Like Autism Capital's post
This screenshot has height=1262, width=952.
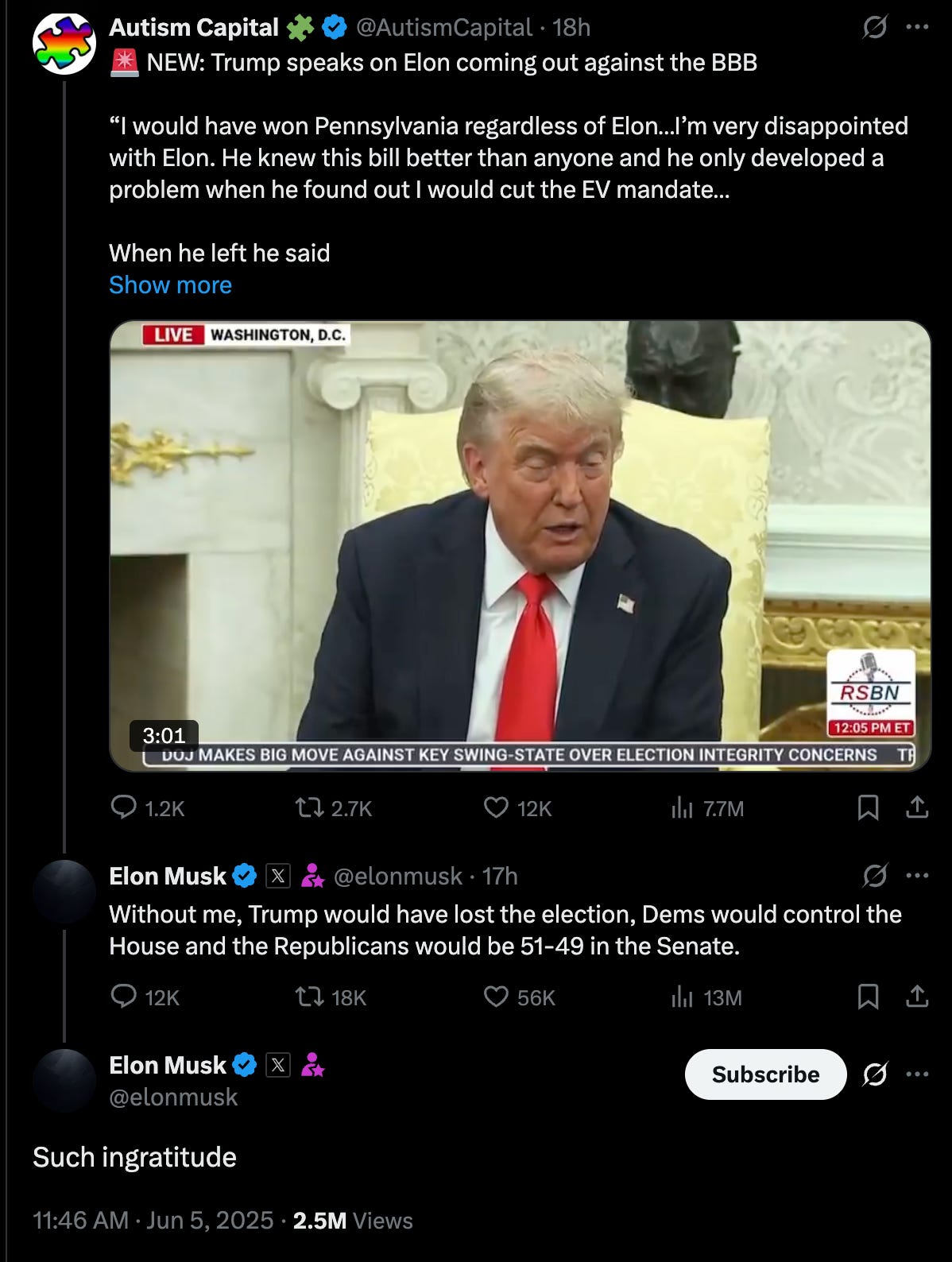496,808
